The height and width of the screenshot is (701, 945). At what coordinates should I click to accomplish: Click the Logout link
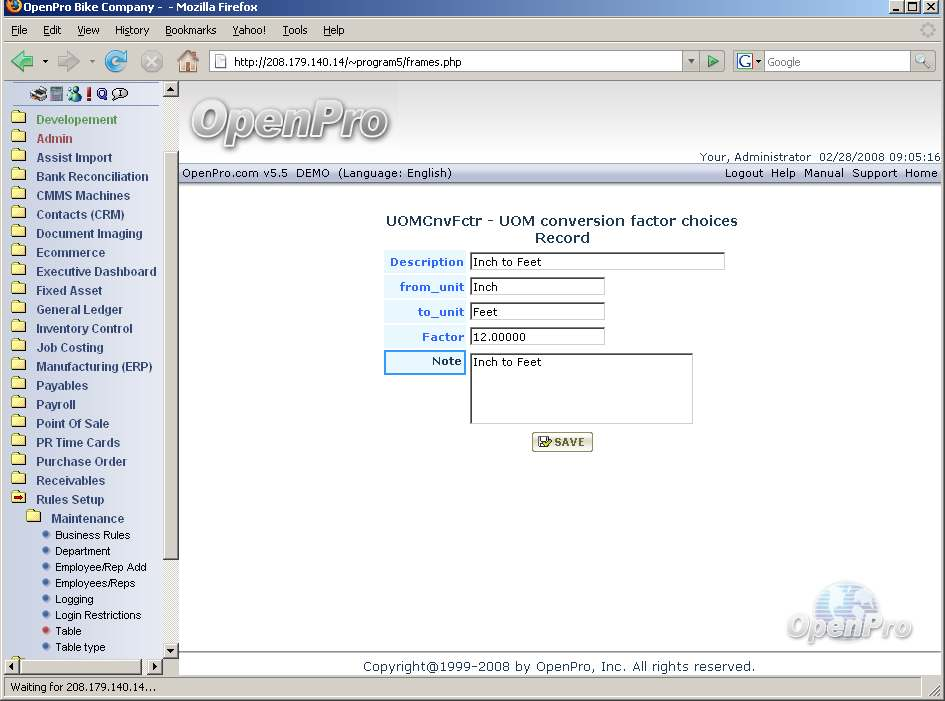coord(743,173)
